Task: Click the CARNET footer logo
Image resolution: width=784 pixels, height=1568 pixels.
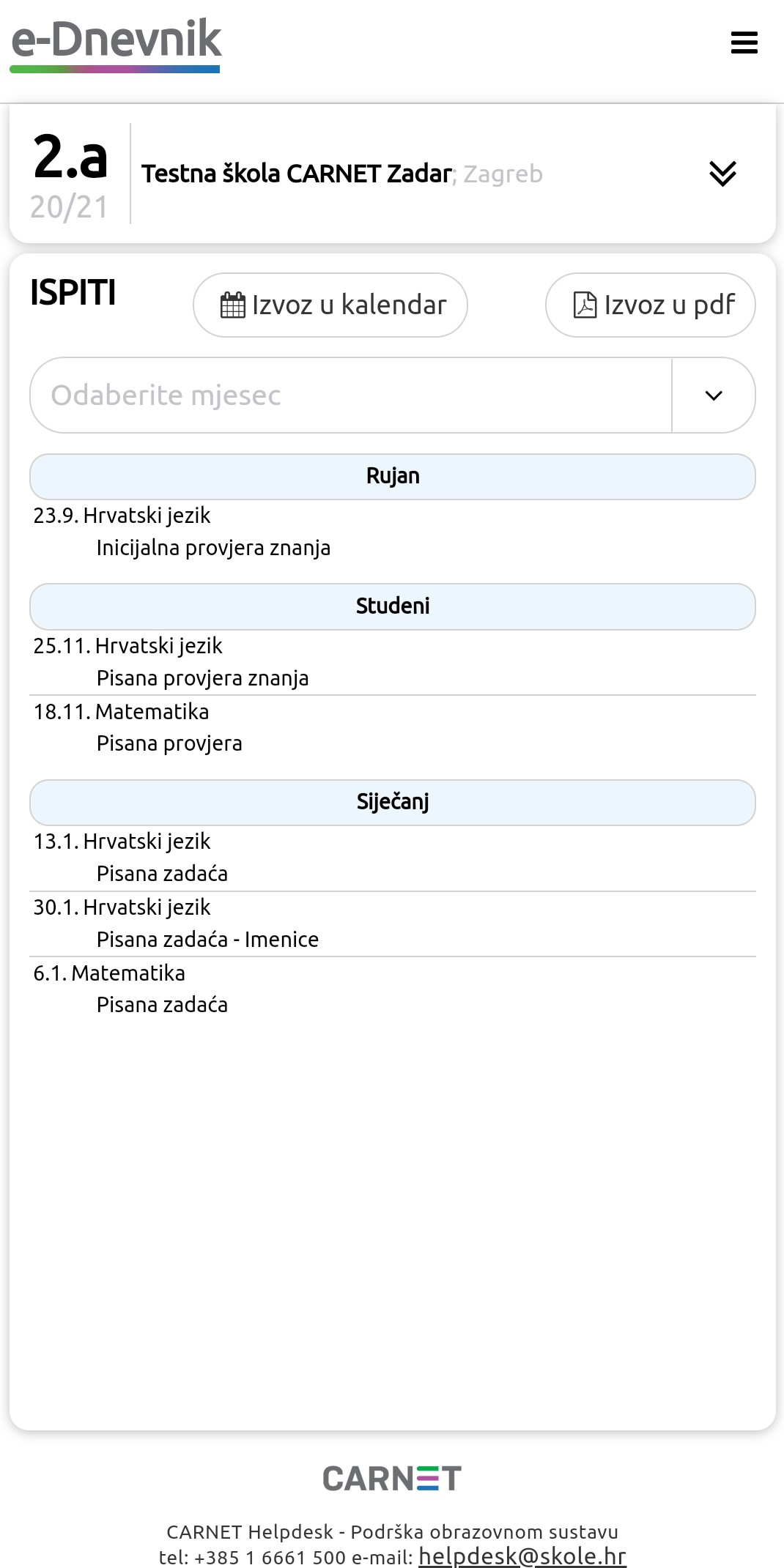Action: 392,1479
